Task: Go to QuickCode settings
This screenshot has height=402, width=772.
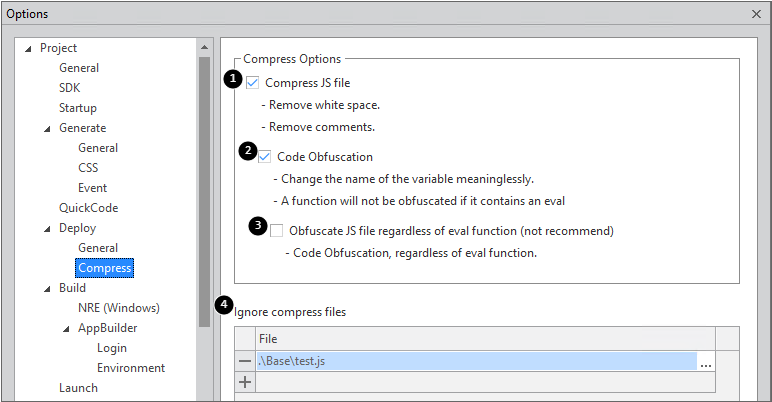Action: click(88, 208)
